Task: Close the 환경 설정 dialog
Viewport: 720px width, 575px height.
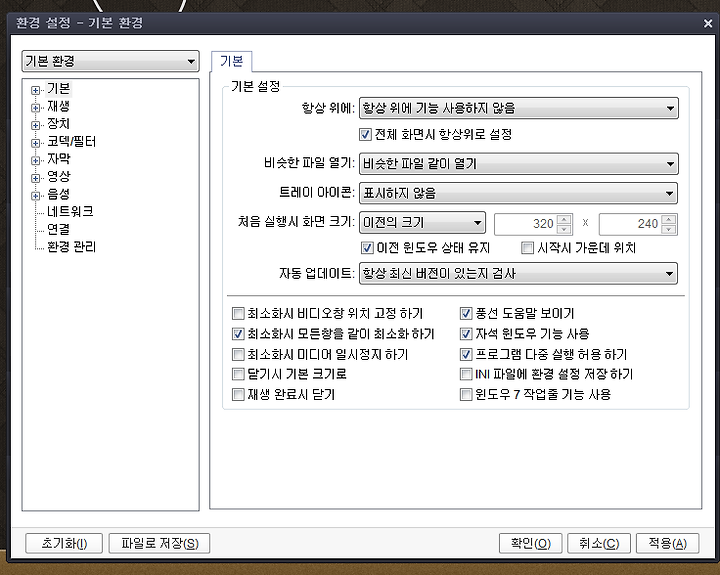Action: [x=708, y=23]
